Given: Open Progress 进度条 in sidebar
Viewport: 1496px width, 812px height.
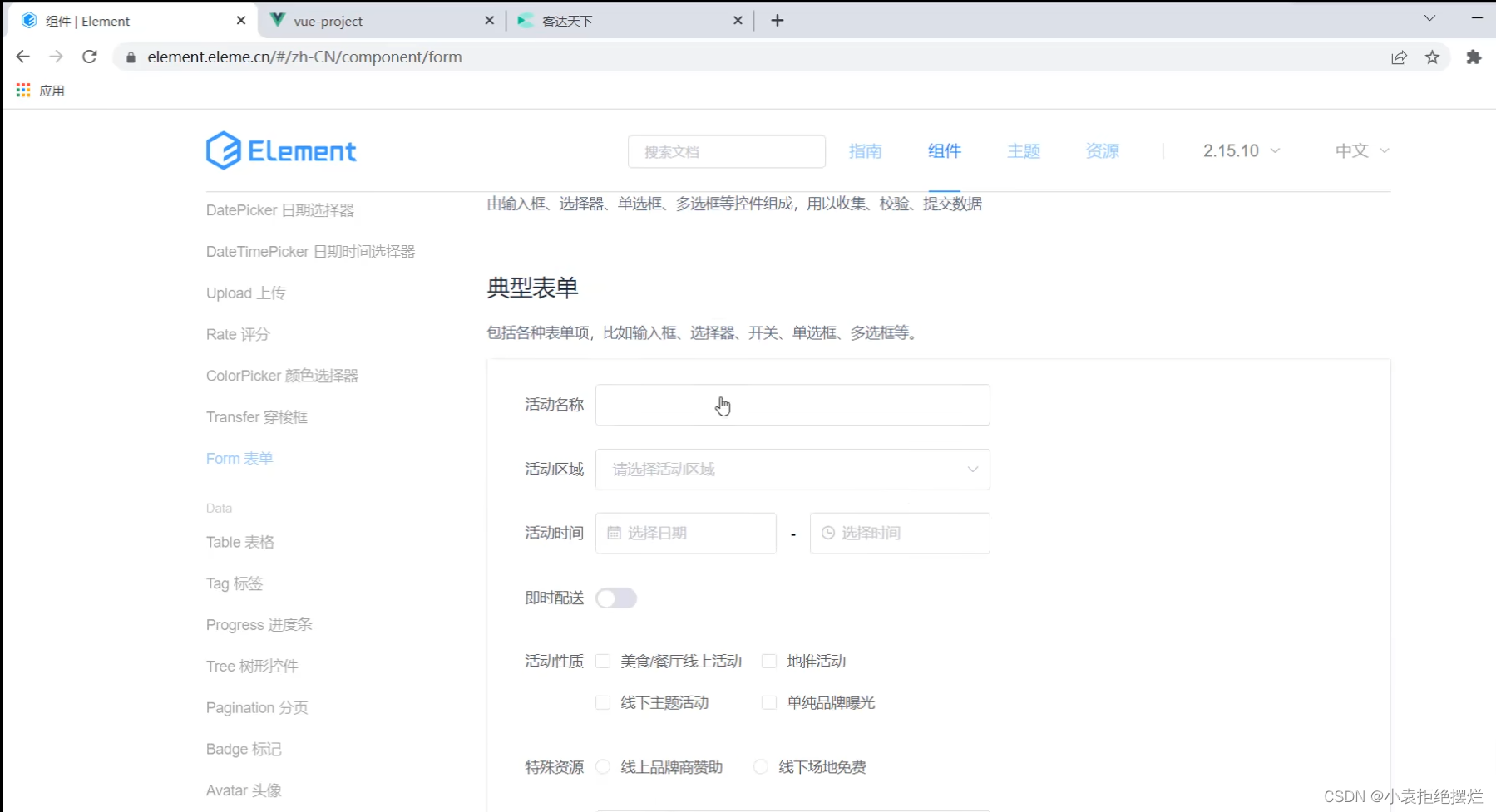Looking at the screenshot, I should click(259, 625).
